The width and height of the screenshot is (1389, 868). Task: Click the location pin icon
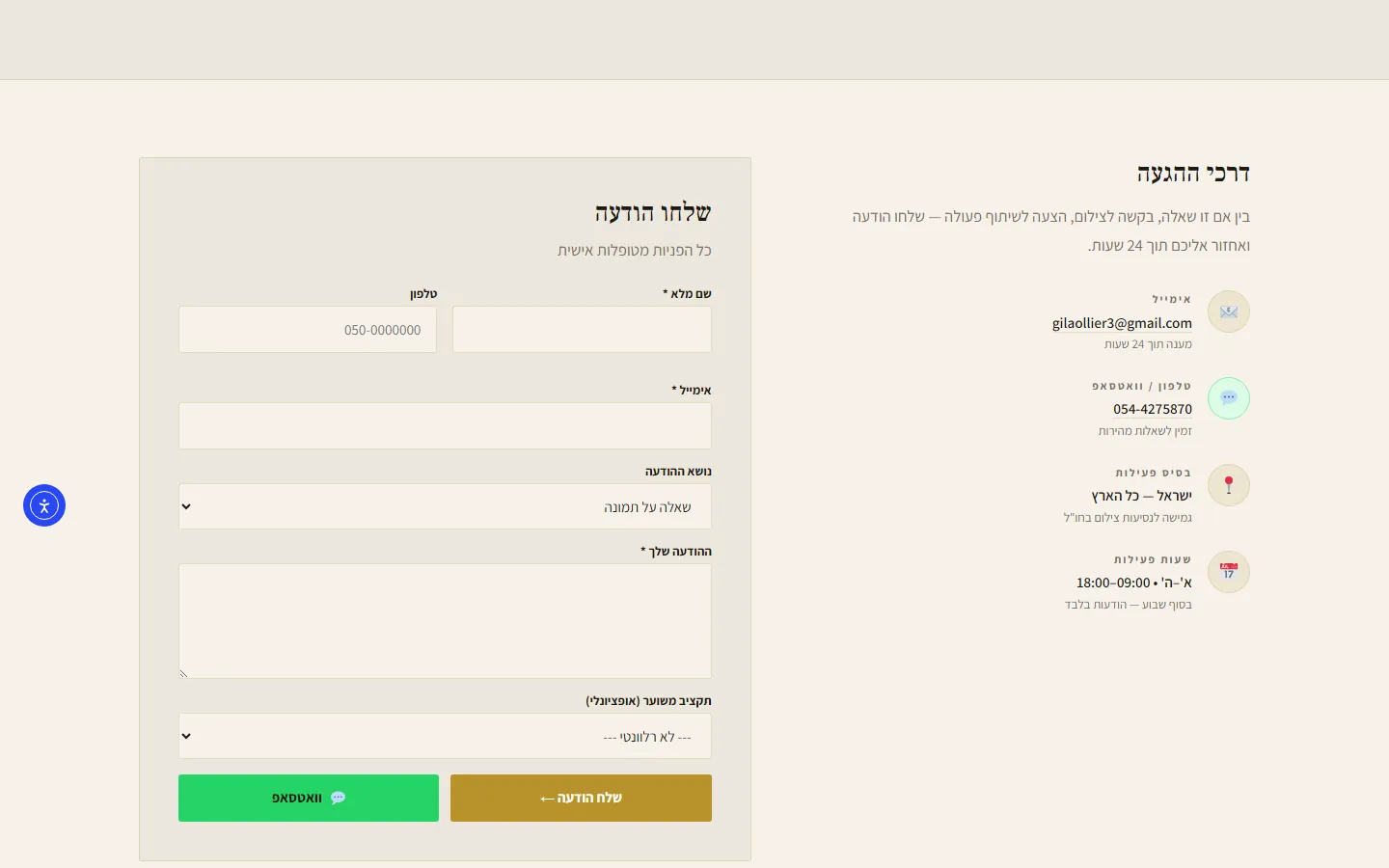pyautogui.click(x=1229, y=485)
